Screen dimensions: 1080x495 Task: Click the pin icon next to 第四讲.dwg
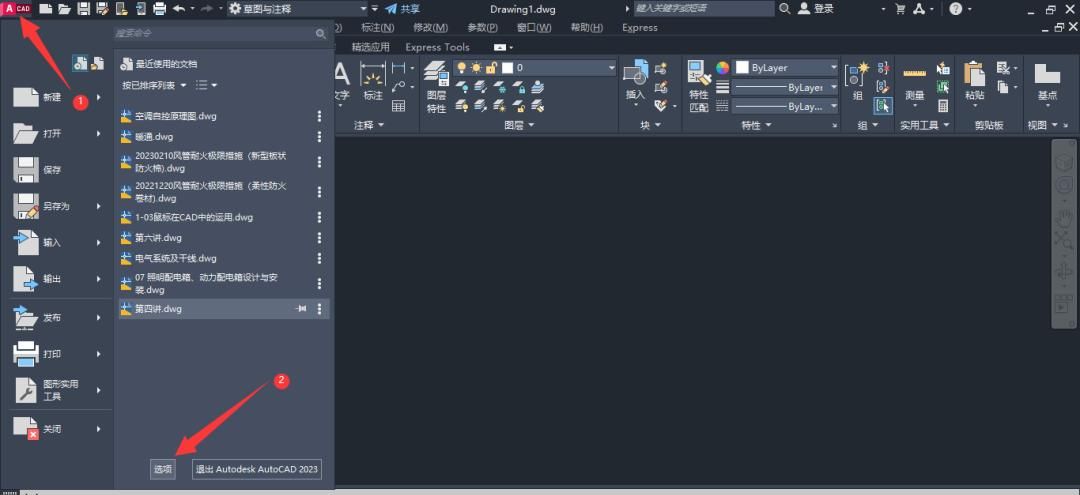tap(300, 309)
